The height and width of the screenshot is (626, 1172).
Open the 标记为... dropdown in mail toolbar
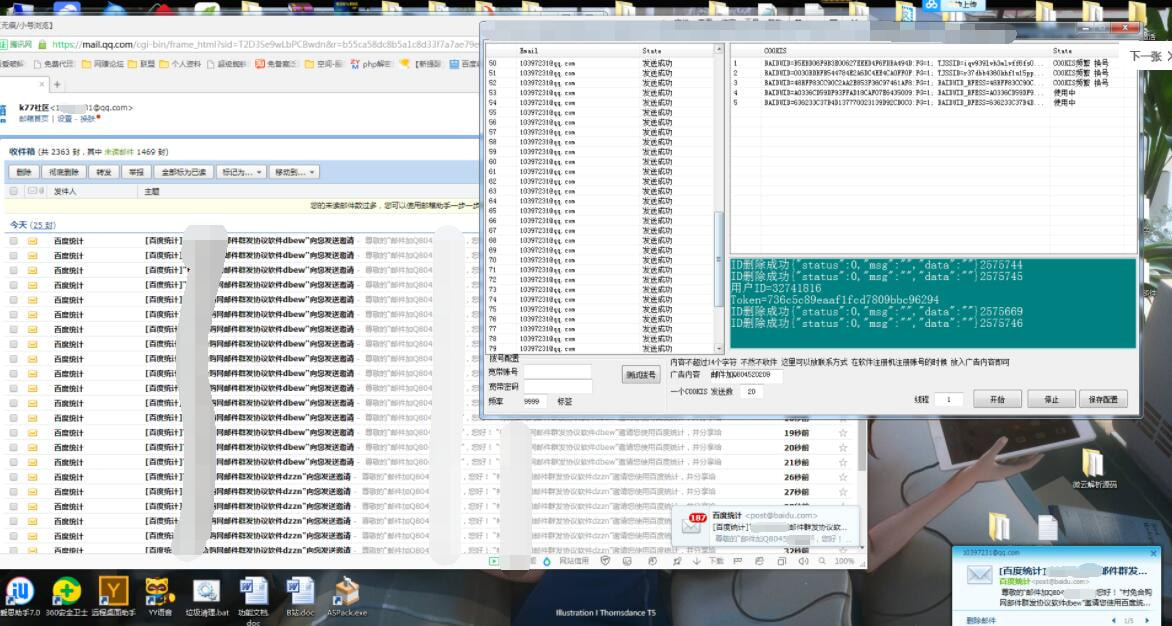point(241,172)
